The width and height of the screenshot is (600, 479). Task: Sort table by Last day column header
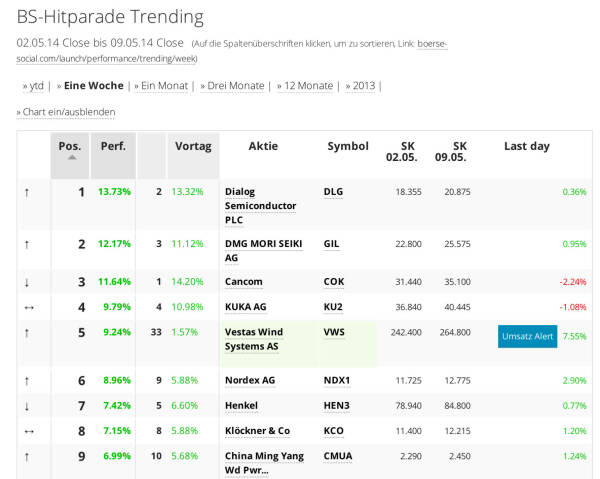point(526,146)
